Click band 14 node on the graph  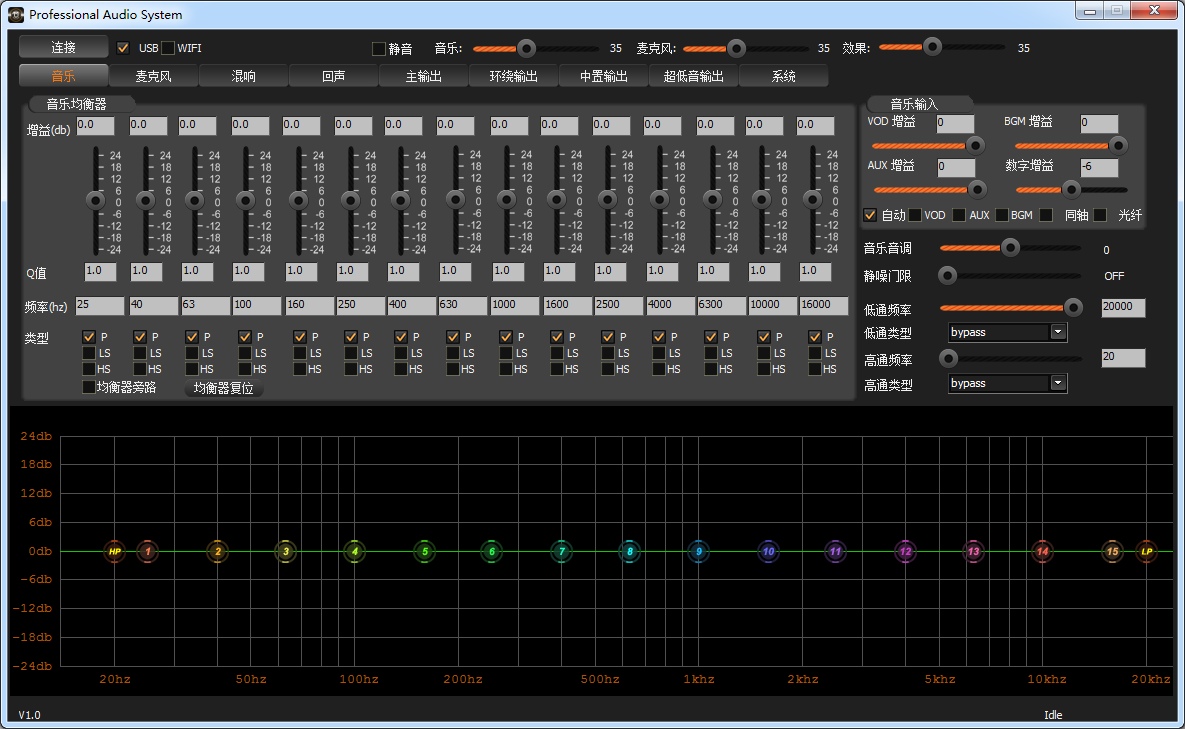[1043, 551]
